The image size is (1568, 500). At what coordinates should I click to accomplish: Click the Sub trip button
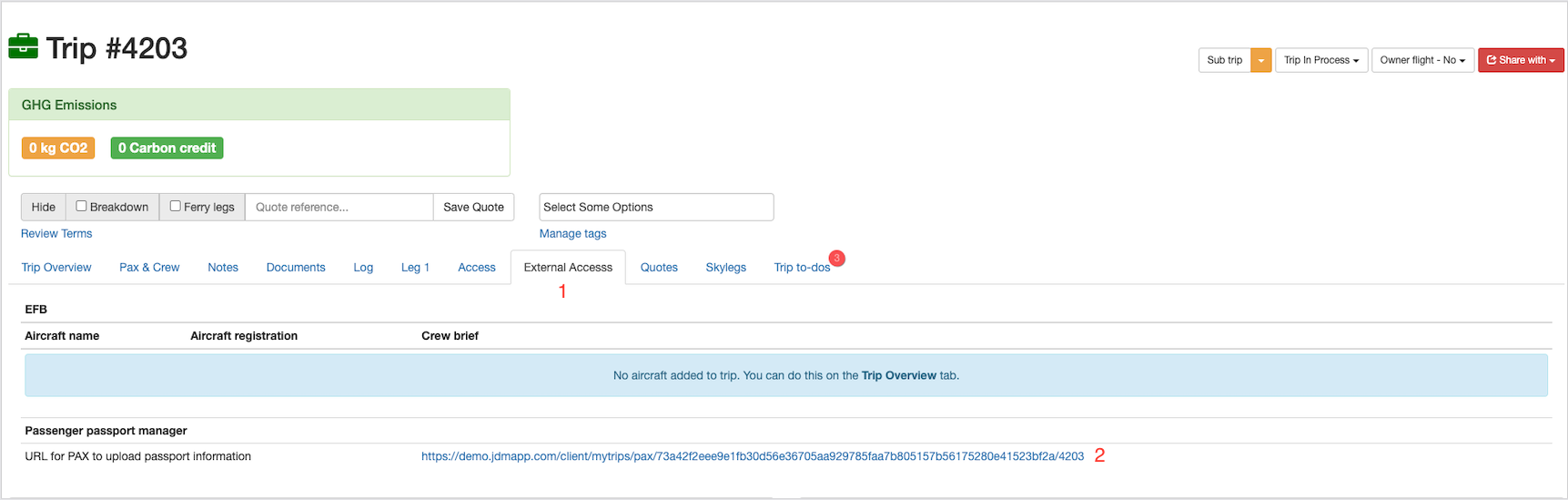click(x=1224, y=60)
